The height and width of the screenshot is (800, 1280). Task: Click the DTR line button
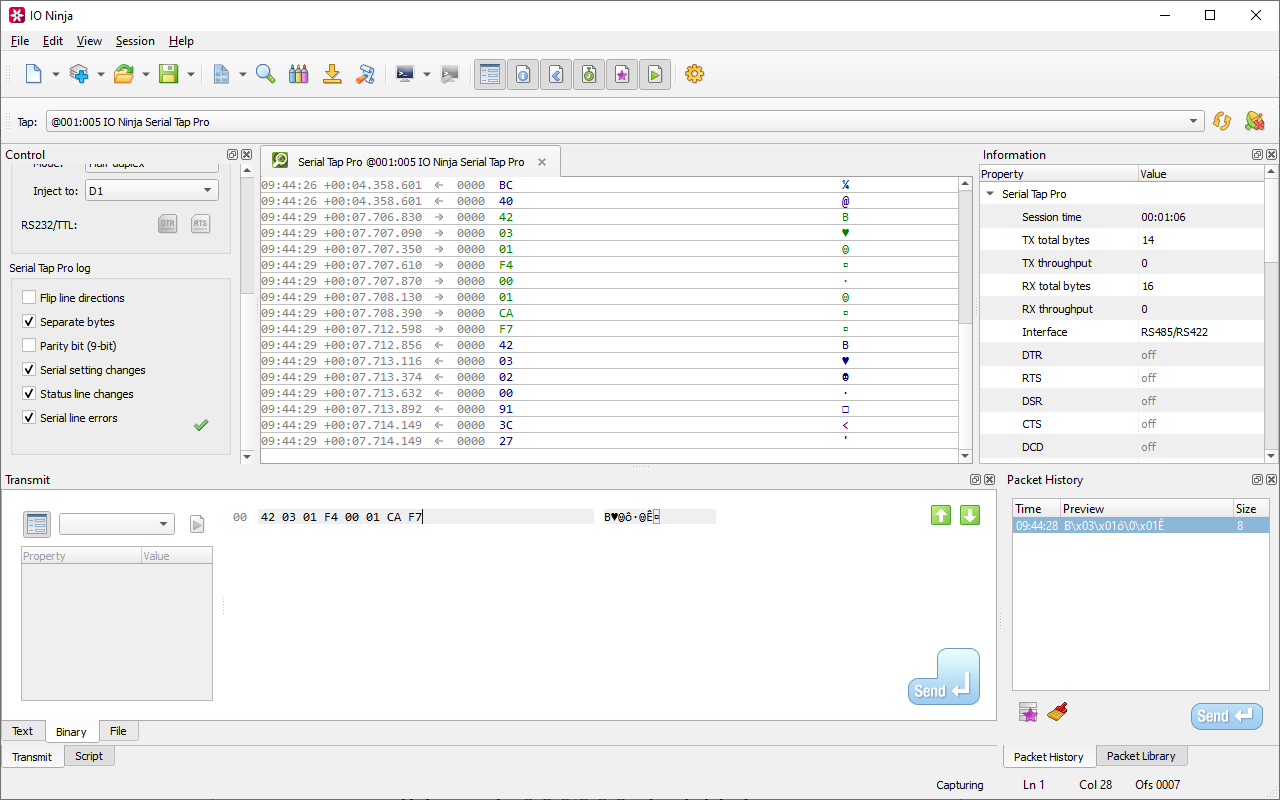168,224
